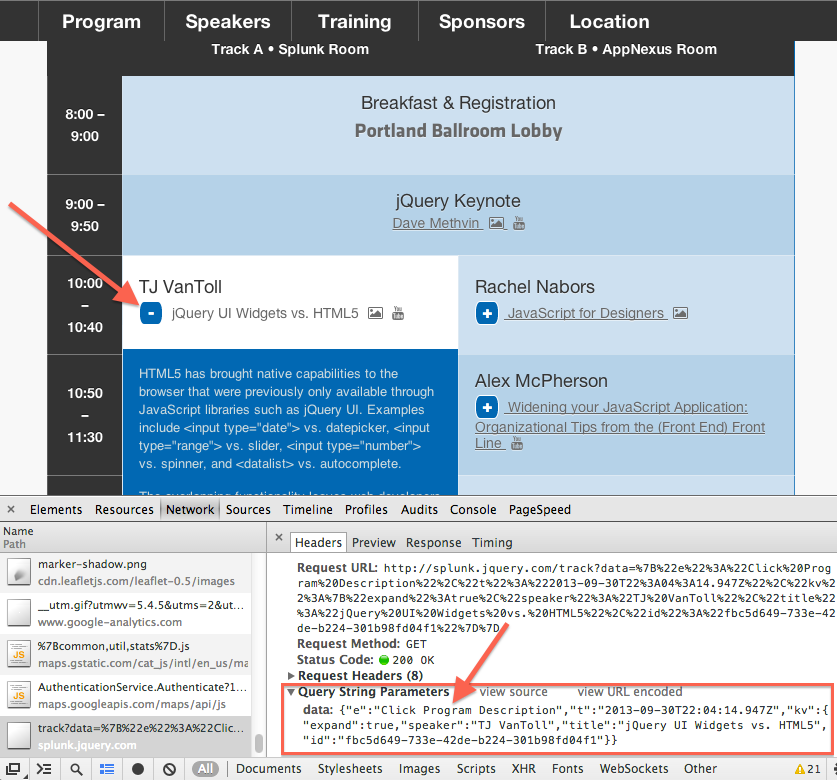Select marker-shadow.png request row
The width and height of the screenshot is (837, 780).
coord(125,572)
